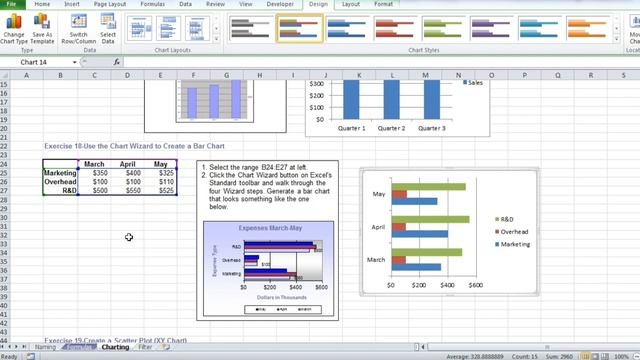Click the horizontal scrollbar thumb
This screenshot has width=640, height=360.
546,347
